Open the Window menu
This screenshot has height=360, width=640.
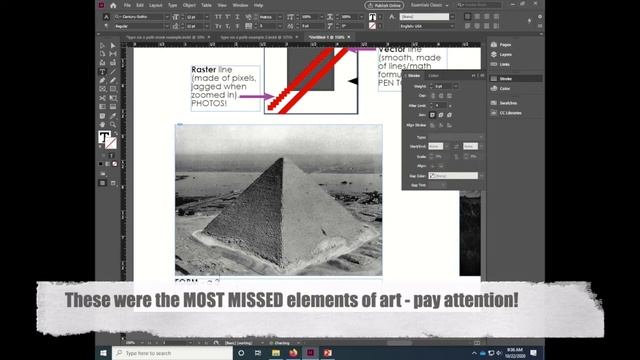click(240, 5)
